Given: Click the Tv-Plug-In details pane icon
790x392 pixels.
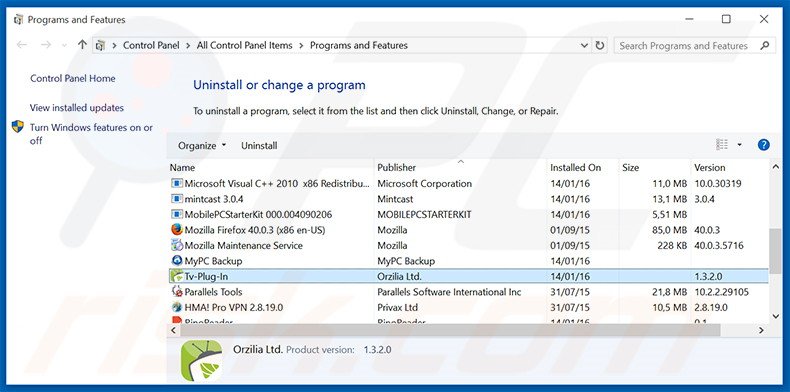Looking at the screenshot, I should point(201,361).
